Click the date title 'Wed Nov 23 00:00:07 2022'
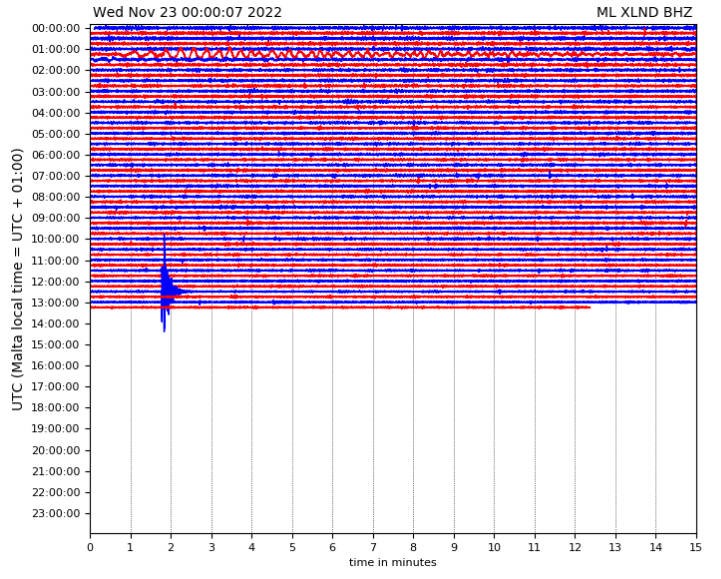Image resolution: width=721 pixels, height=579 pixels. point(187,12)
